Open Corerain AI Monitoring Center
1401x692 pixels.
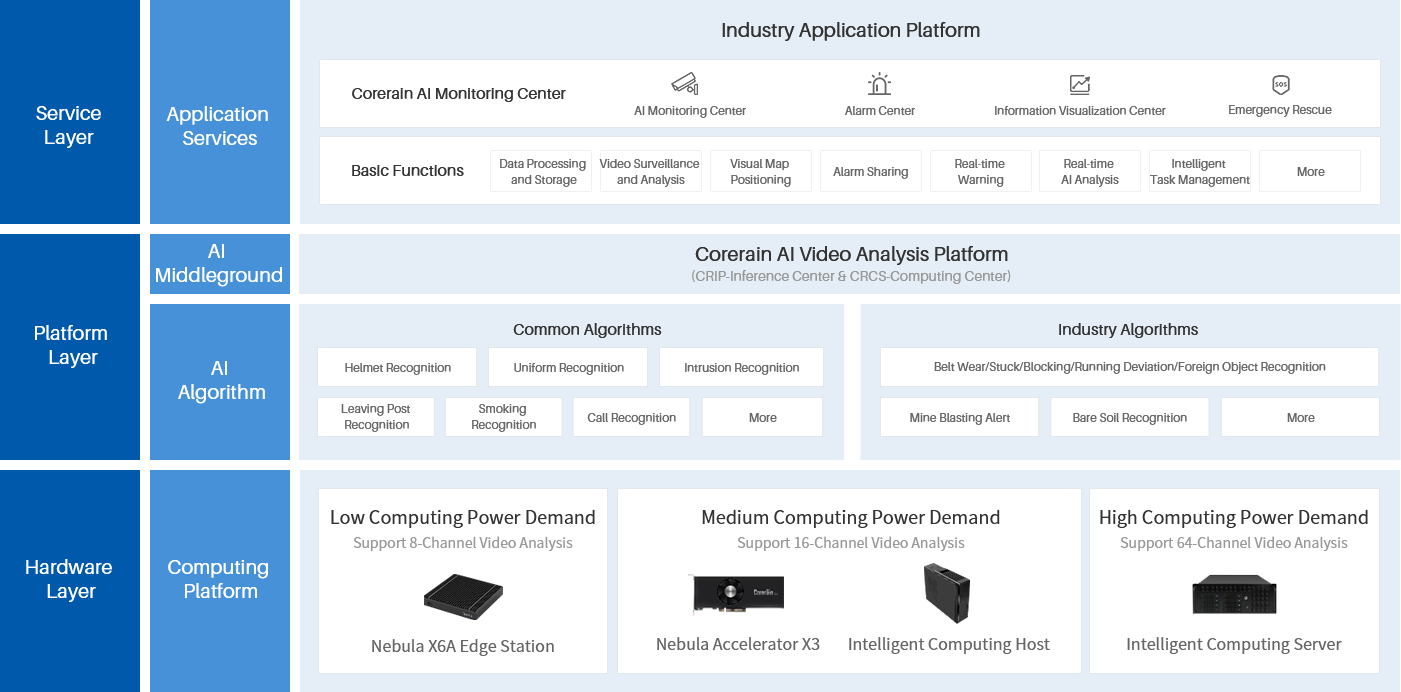458,93
